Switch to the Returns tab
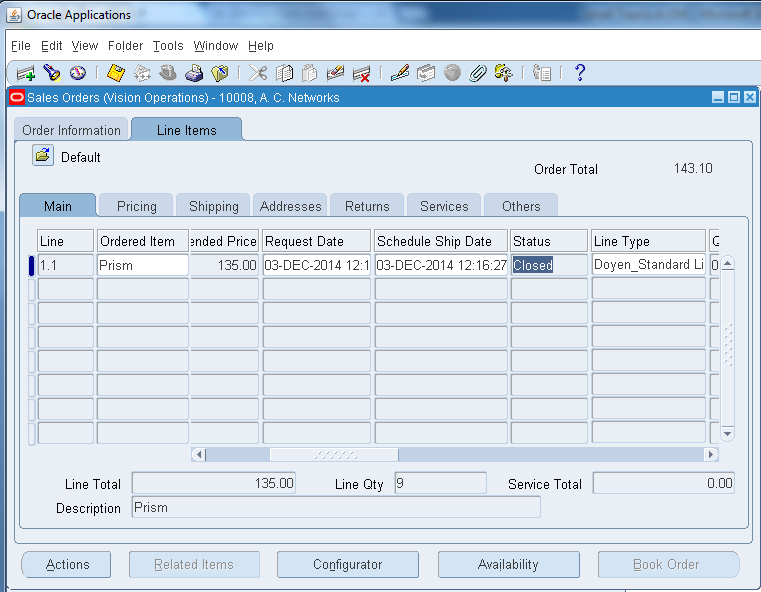 click(x=367, y=206)
